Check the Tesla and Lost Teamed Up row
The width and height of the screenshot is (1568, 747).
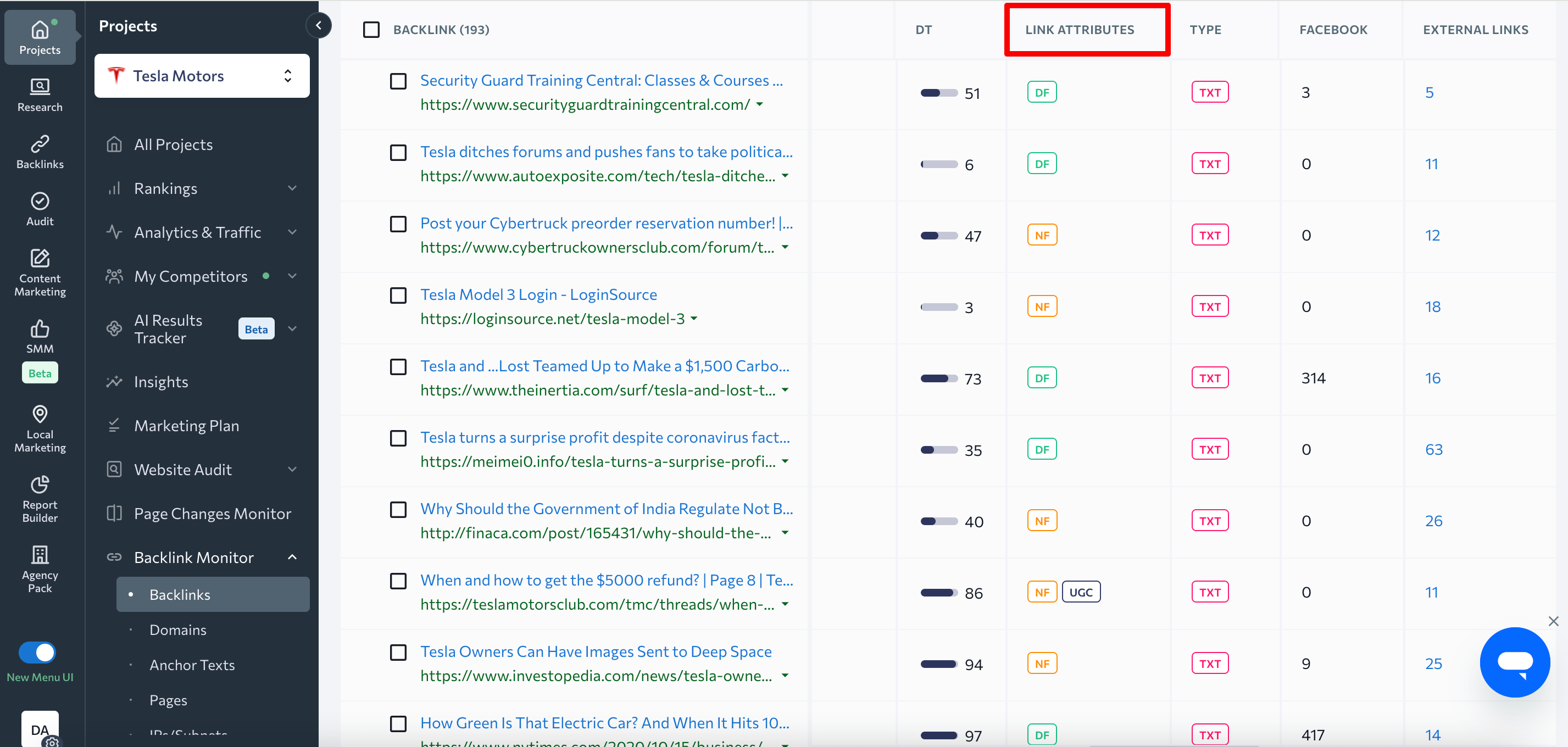click(397, 367)
